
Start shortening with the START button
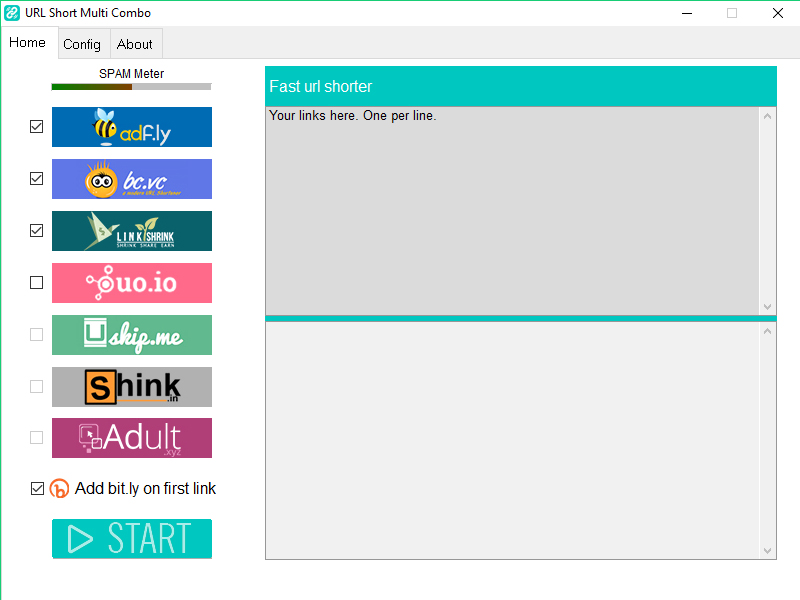coord(132,539)
